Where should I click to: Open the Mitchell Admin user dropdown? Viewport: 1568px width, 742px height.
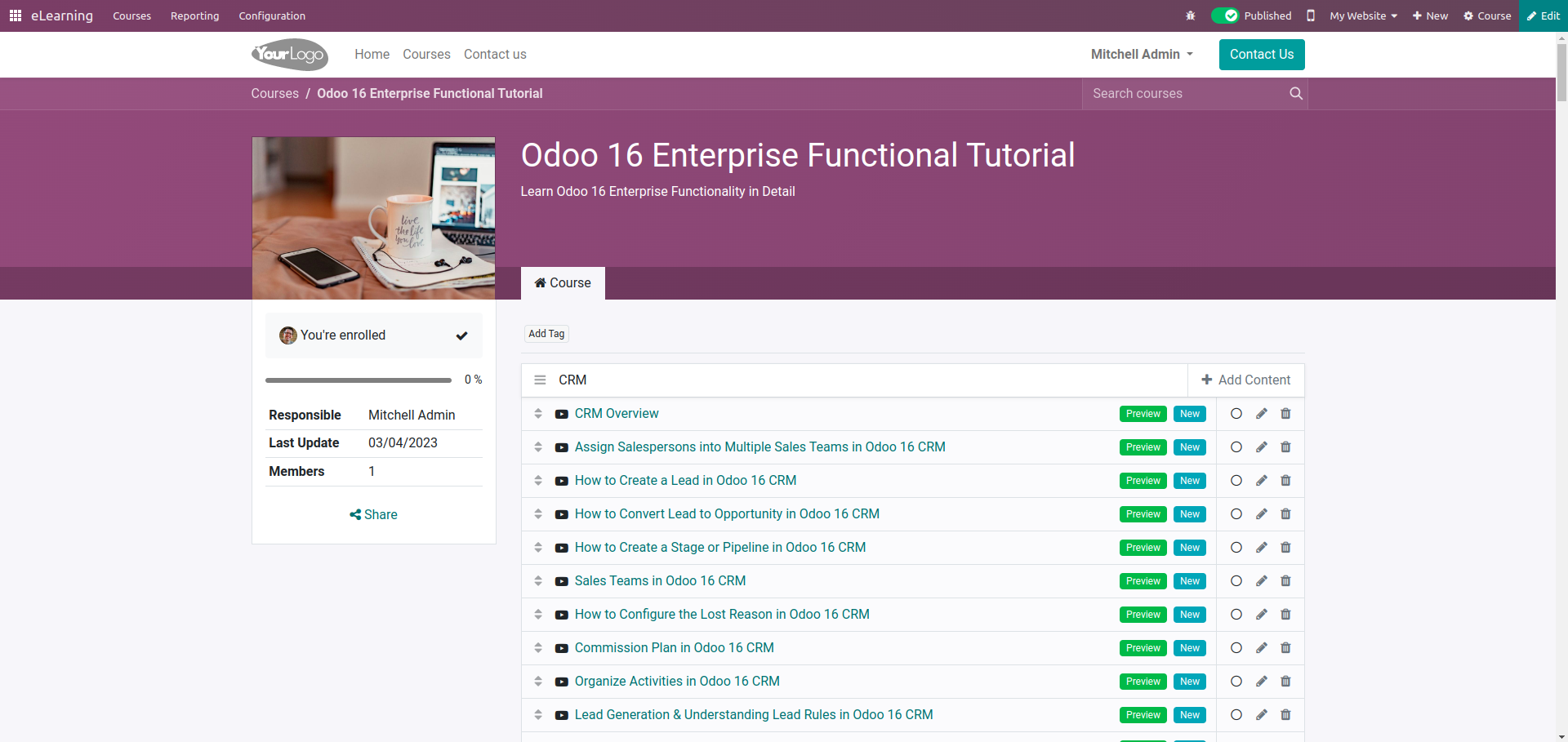pyautogui.click(x=1141, y=55)
